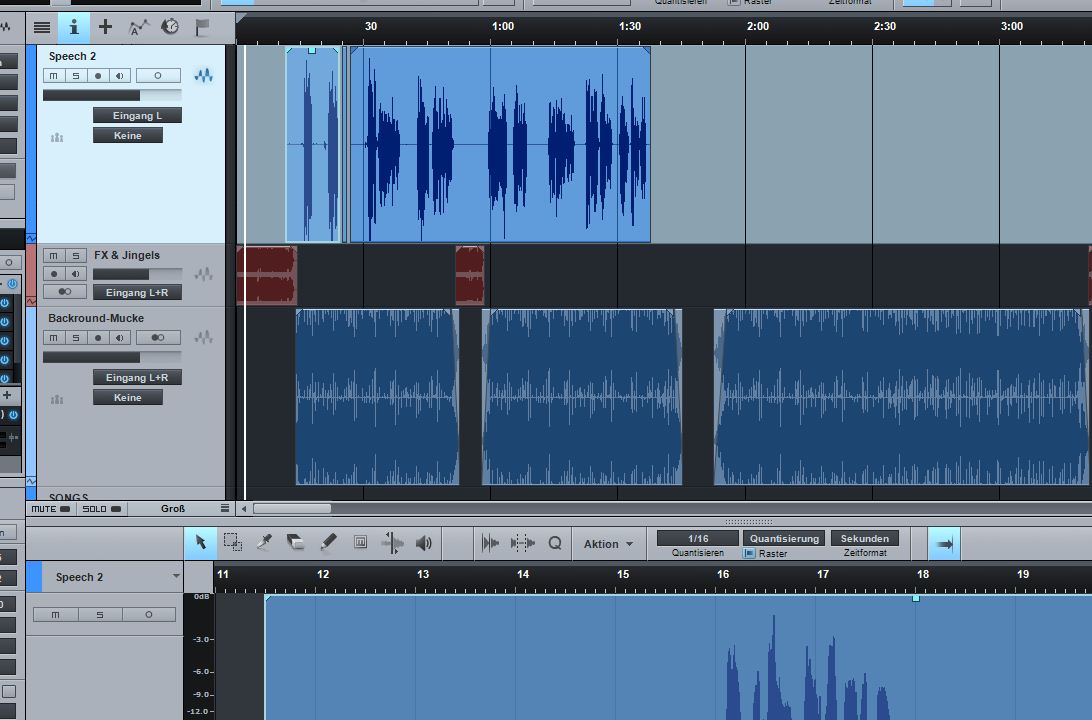The width and height of the screenshot is (1092, 720).
Task: Arm record on the Backround-Mucke track
Action: pos(97,338)
